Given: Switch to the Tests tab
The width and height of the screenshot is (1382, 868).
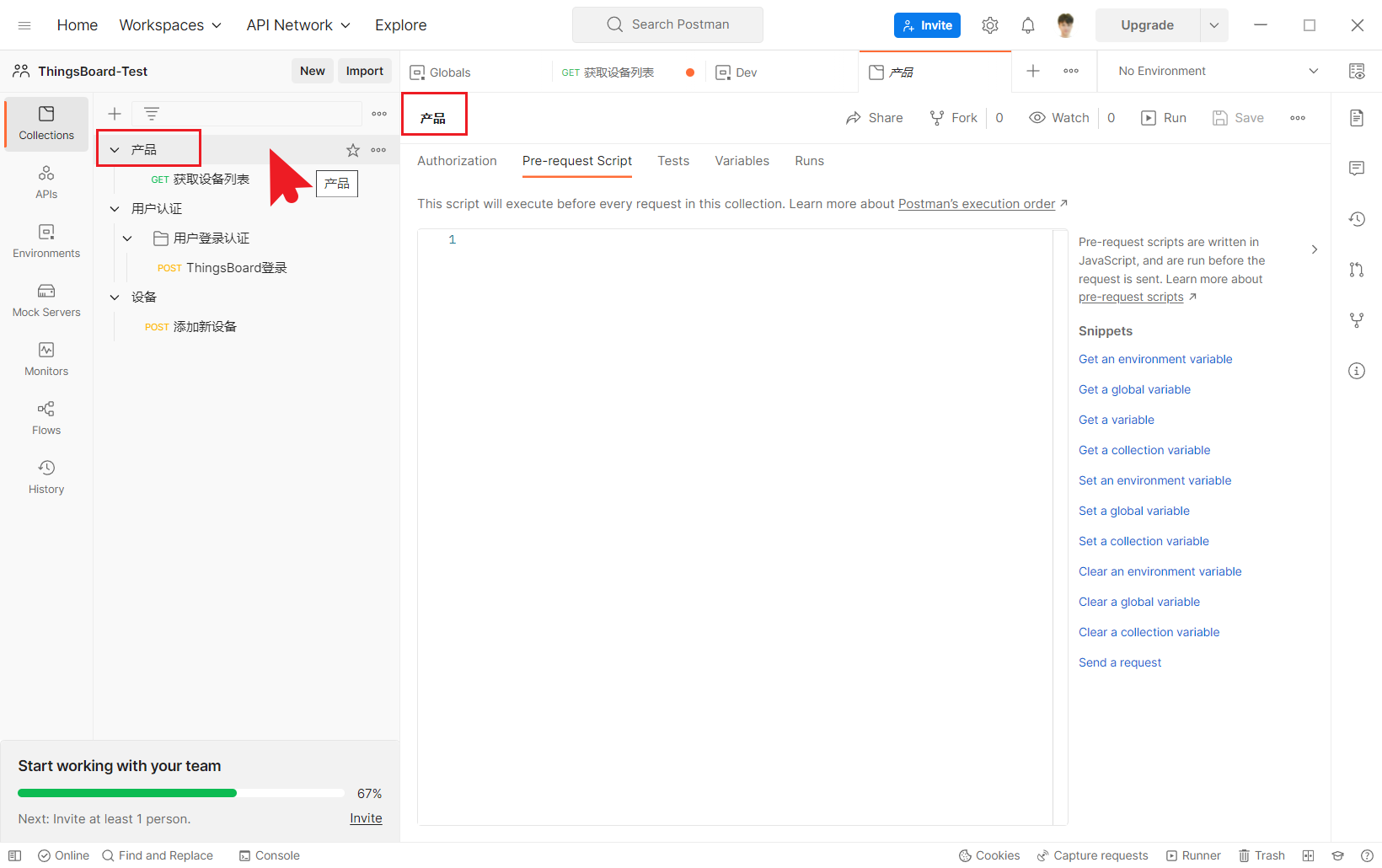Looking at the screenshot, I should (x=673, y=161).
